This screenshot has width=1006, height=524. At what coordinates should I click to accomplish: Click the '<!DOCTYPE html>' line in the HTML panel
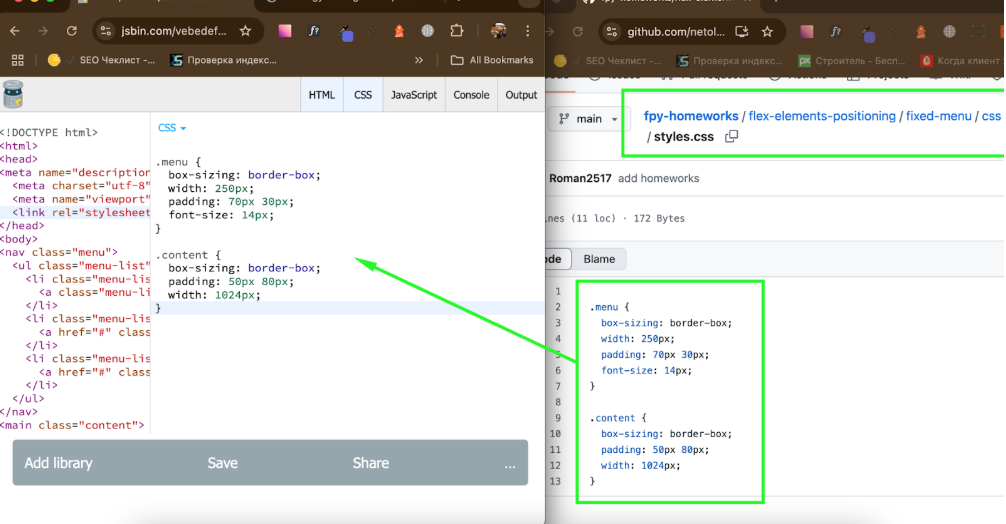tap(49, 132)
